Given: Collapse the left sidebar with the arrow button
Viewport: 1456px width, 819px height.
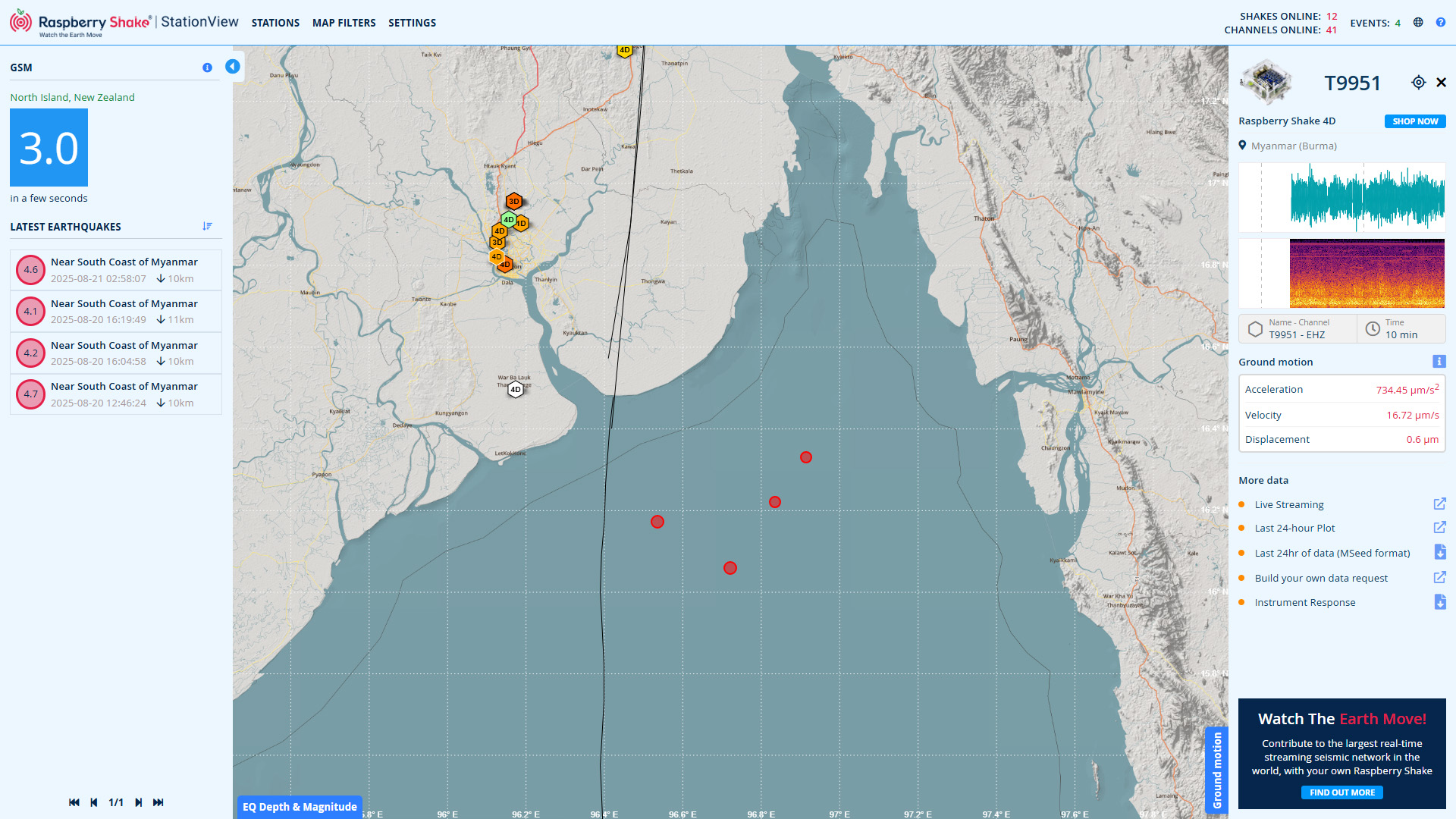Looking at the screenshot, I should pos(233,67).
